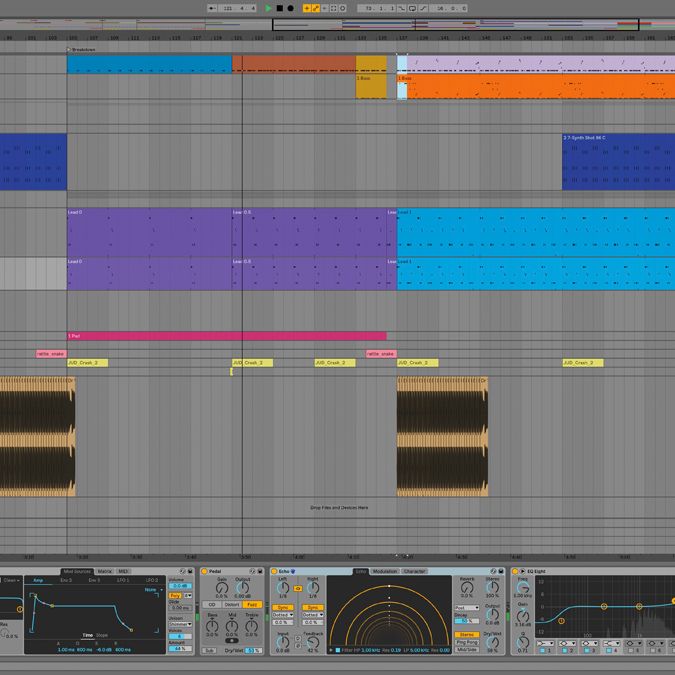Stop playback with the square Stop button

(280, 8)
